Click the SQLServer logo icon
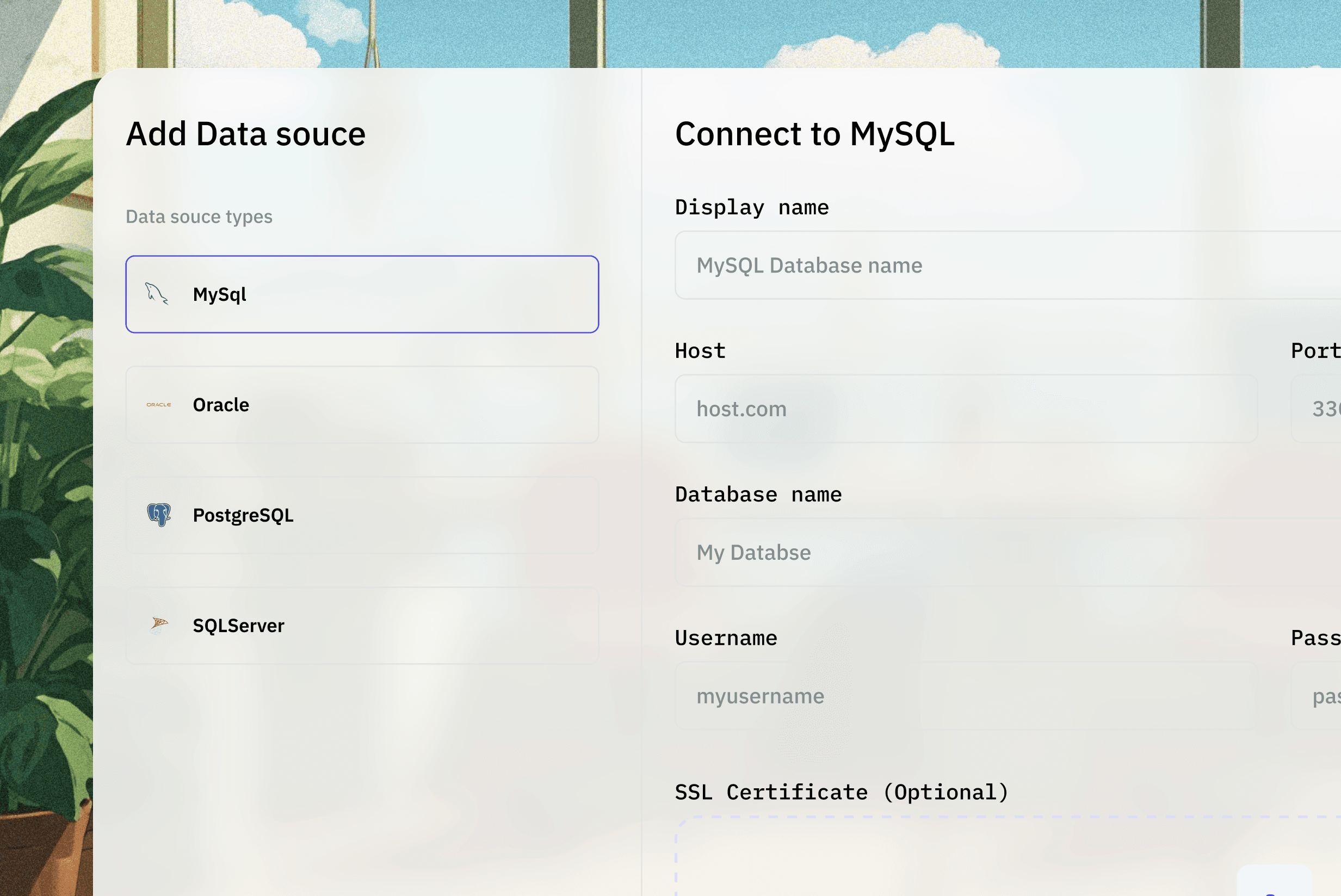The height and width of the screenshot is (896, 1341). (x=159, y=625)
